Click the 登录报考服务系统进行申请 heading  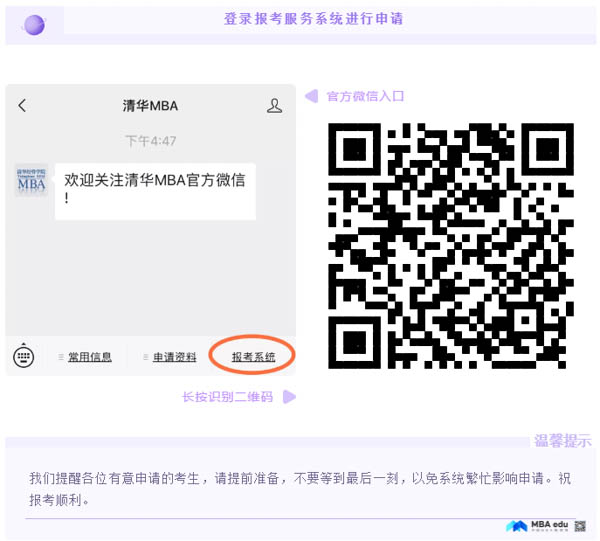(x=313, y=18)
